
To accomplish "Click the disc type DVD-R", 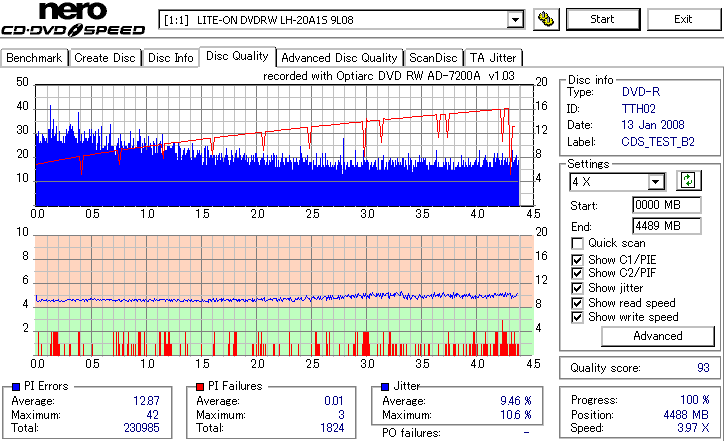I will point(641,92).
